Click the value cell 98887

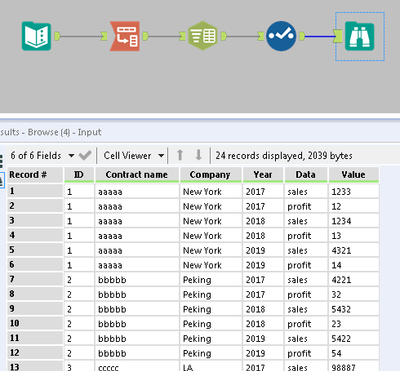coord(354,366)
